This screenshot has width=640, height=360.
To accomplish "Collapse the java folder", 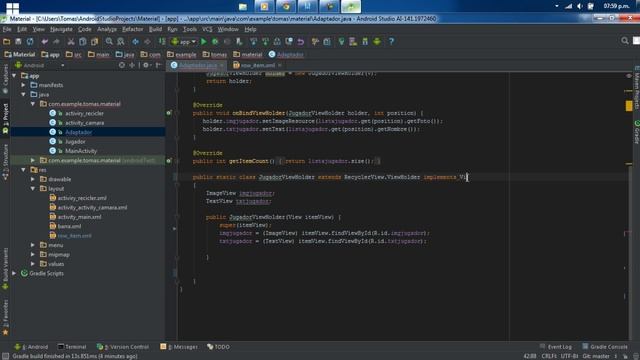I will [24, 95].
